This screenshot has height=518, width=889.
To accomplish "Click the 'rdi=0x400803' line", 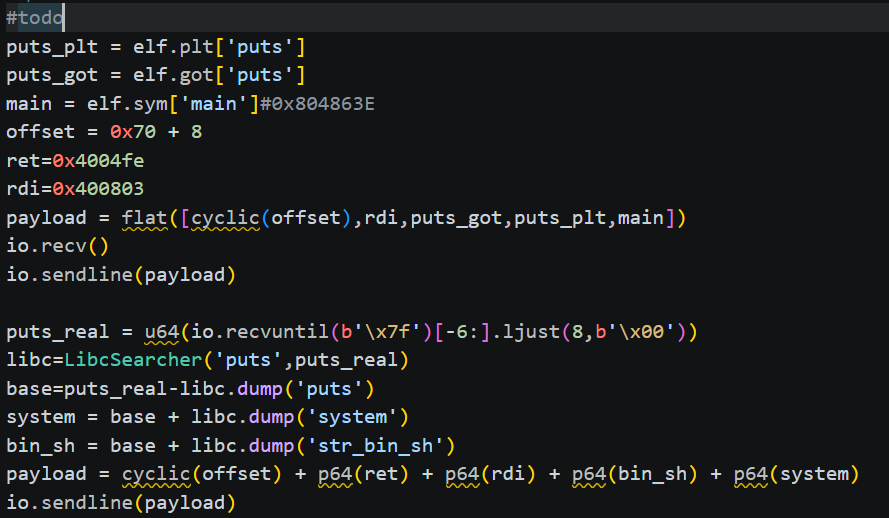I will point(75,189).
